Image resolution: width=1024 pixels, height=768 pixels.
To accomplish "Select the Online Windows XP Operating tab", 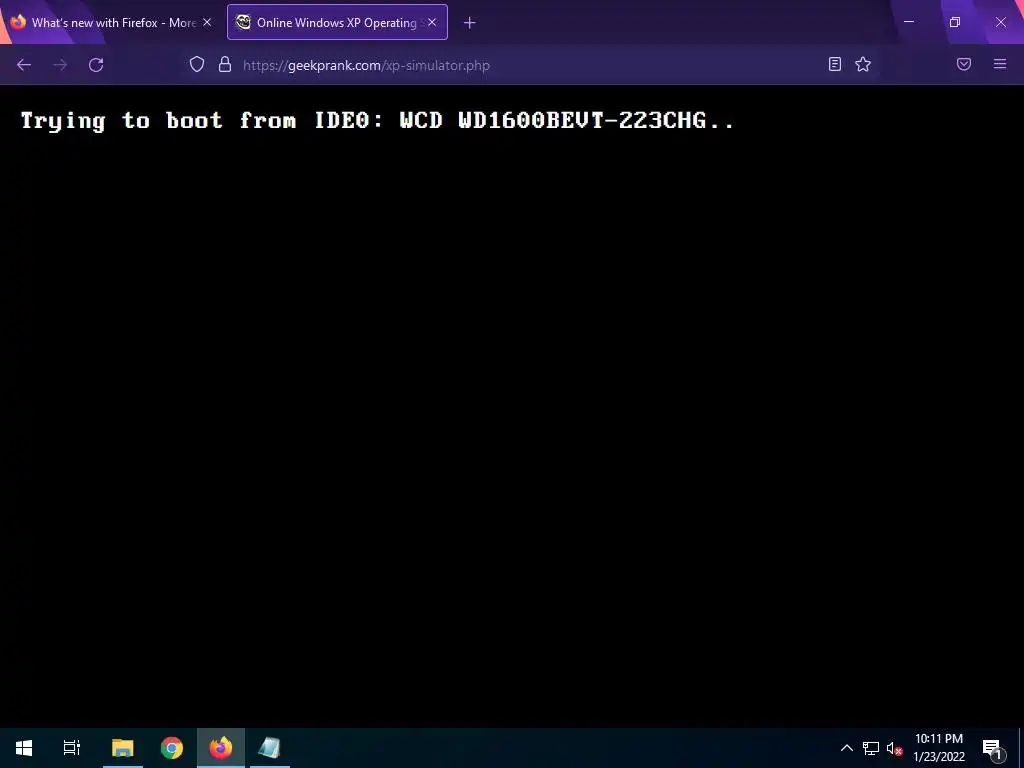I will click(x=337, y=22).
